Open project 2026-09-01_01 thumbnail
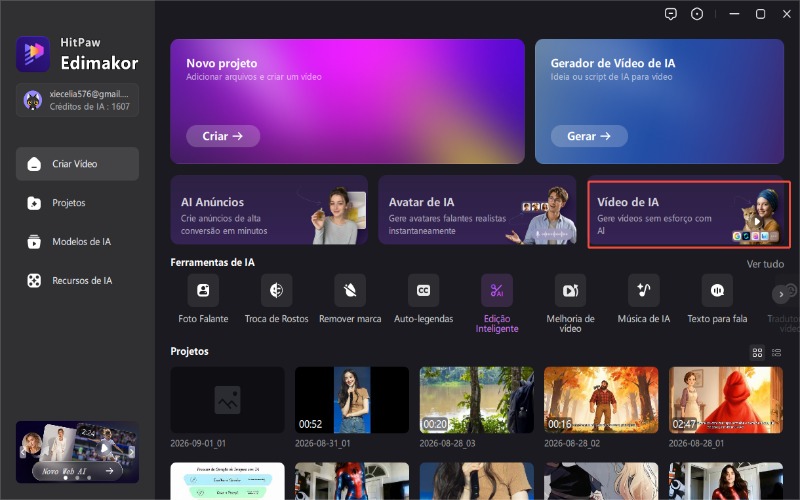The image size is (800, 500). pyautogui.click(x=228, y=400)
